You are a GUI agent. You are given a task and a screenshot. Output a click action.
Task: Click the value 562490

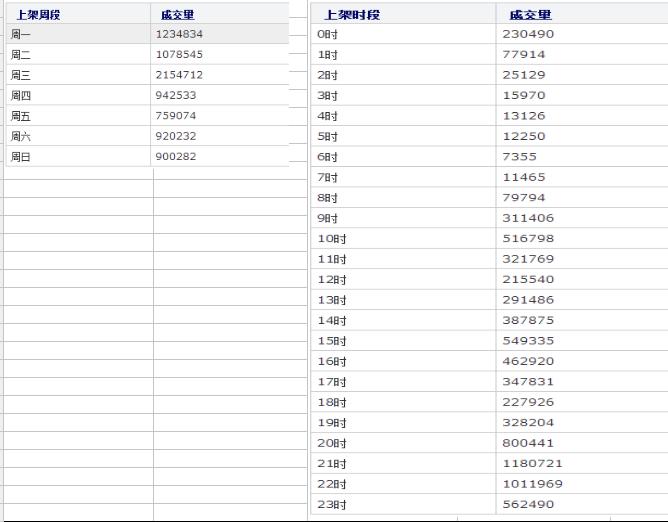528,505
